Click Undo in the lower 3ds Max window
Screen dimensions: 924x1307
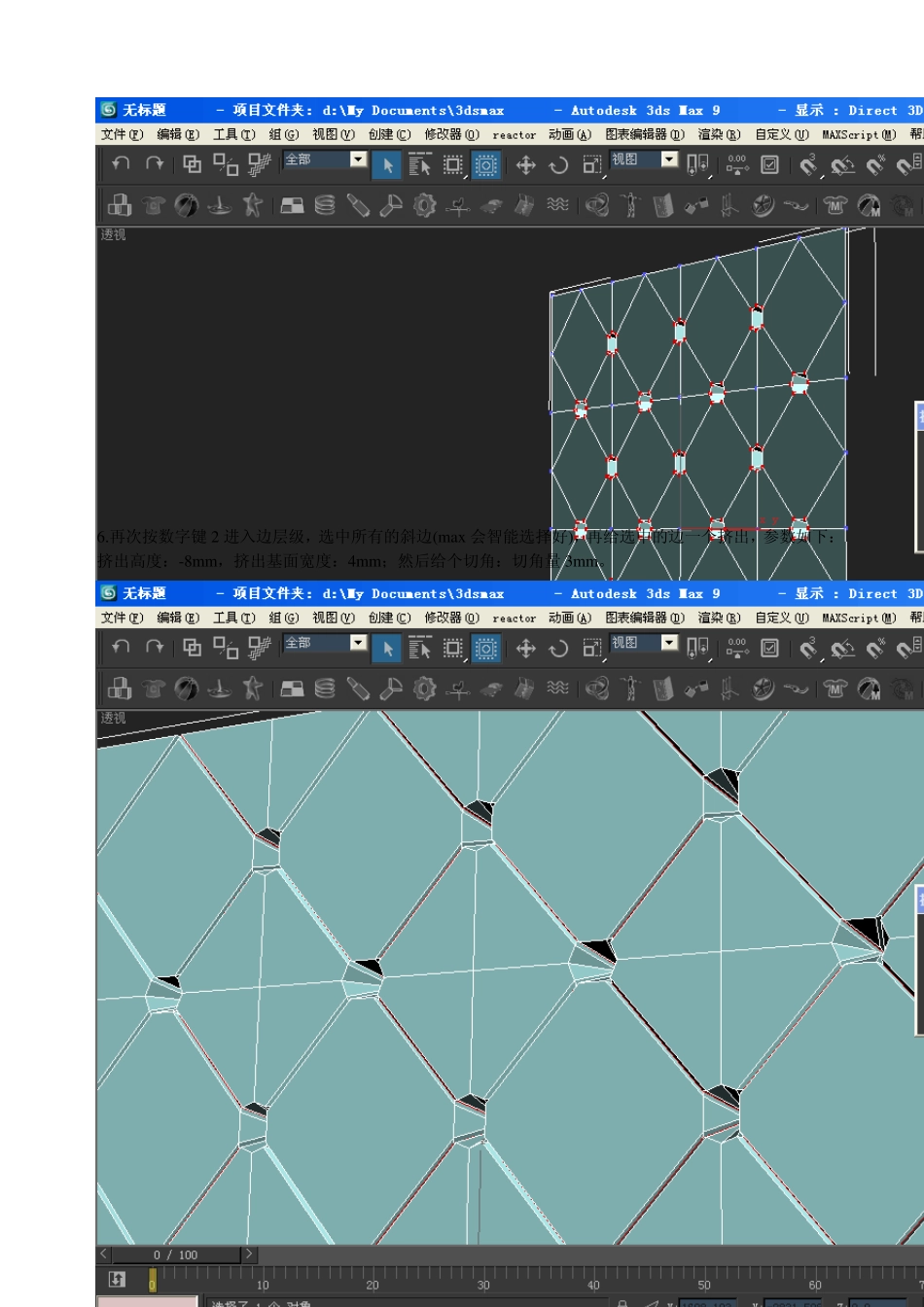121,648
